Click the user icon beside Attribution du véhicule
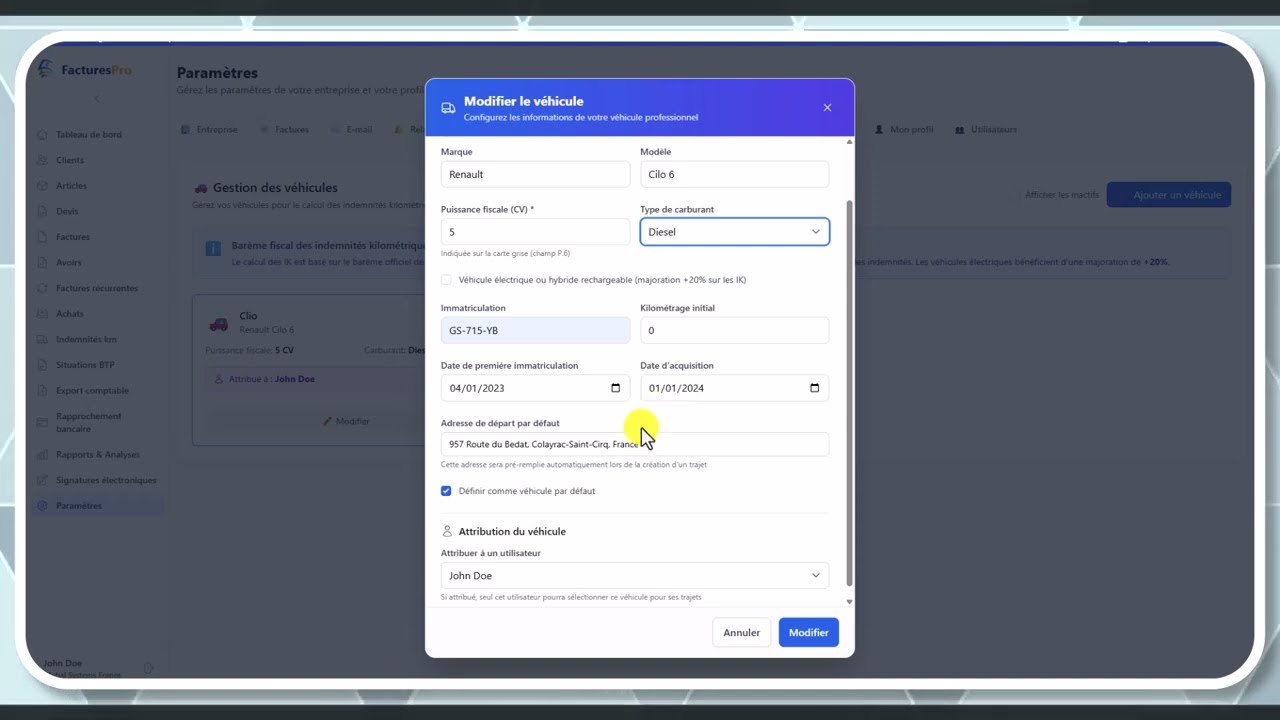Viewport: 1280px width, 720px height. (x=447, y=532)
